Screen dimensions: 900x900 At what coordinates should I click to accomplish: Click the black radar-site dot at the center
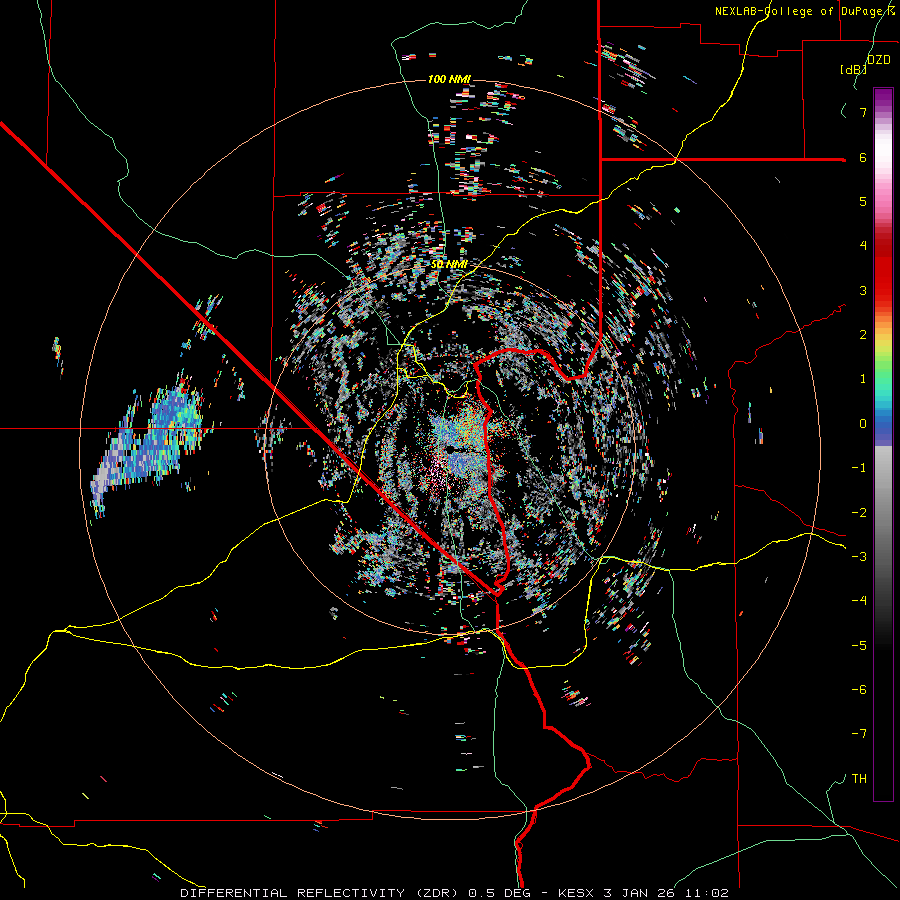pyautogui.click(x=452, y=448)
